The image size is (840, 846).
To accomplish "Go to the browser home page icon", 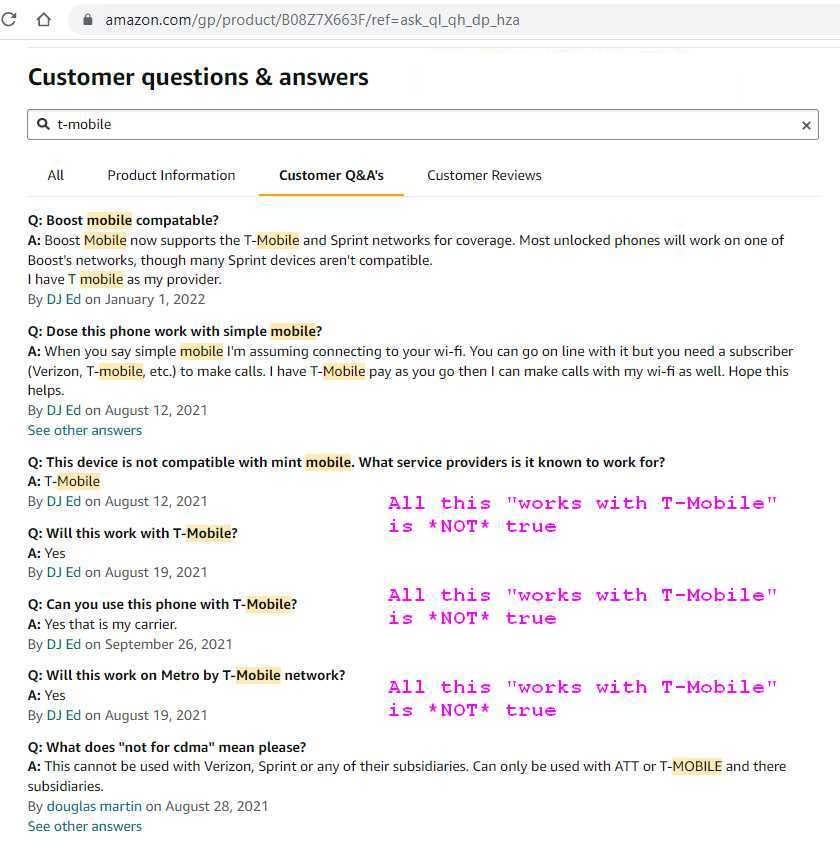I will coord(43,19).
